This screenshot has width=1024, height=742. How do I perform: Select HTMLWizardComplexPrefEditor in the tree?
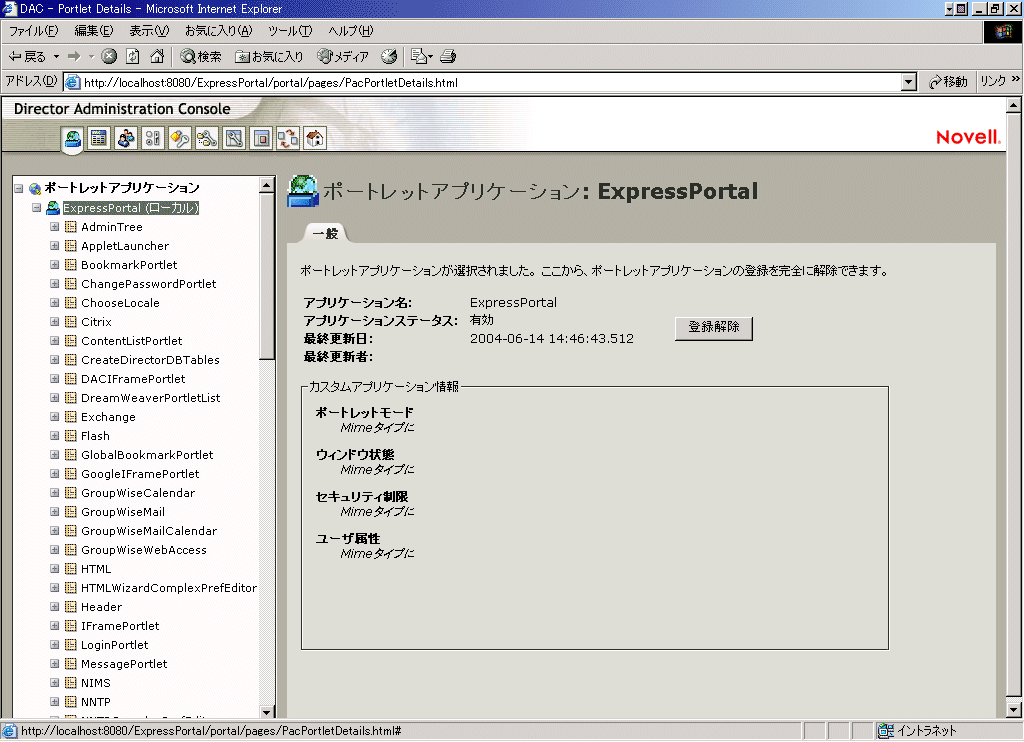[168, 588]
